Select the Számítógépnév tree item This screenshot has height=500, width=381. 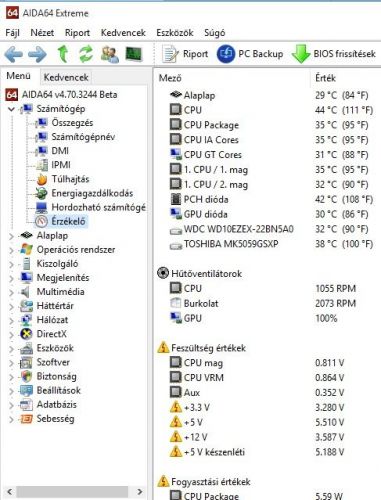point(83,137)
